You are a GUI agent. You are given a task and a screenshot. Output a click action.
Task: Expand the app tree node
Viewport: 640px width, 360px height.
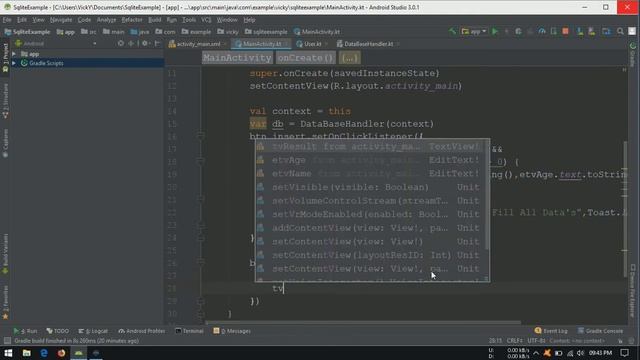tap(14, 54)
